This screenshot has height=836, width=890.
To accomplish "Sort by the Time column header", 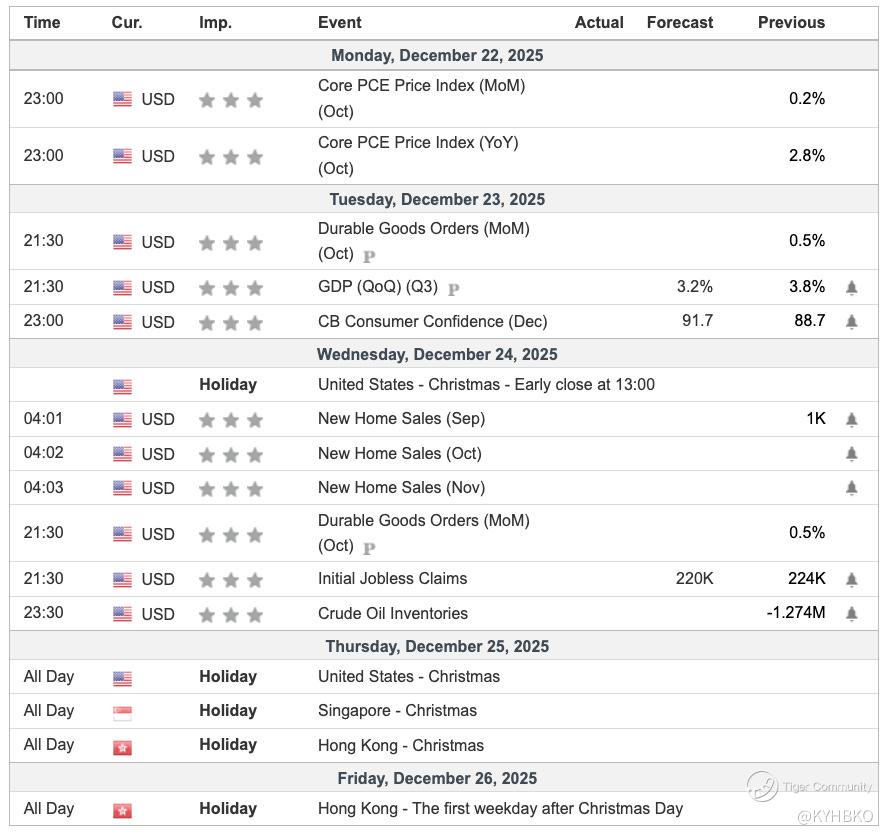I will [42, 22].
